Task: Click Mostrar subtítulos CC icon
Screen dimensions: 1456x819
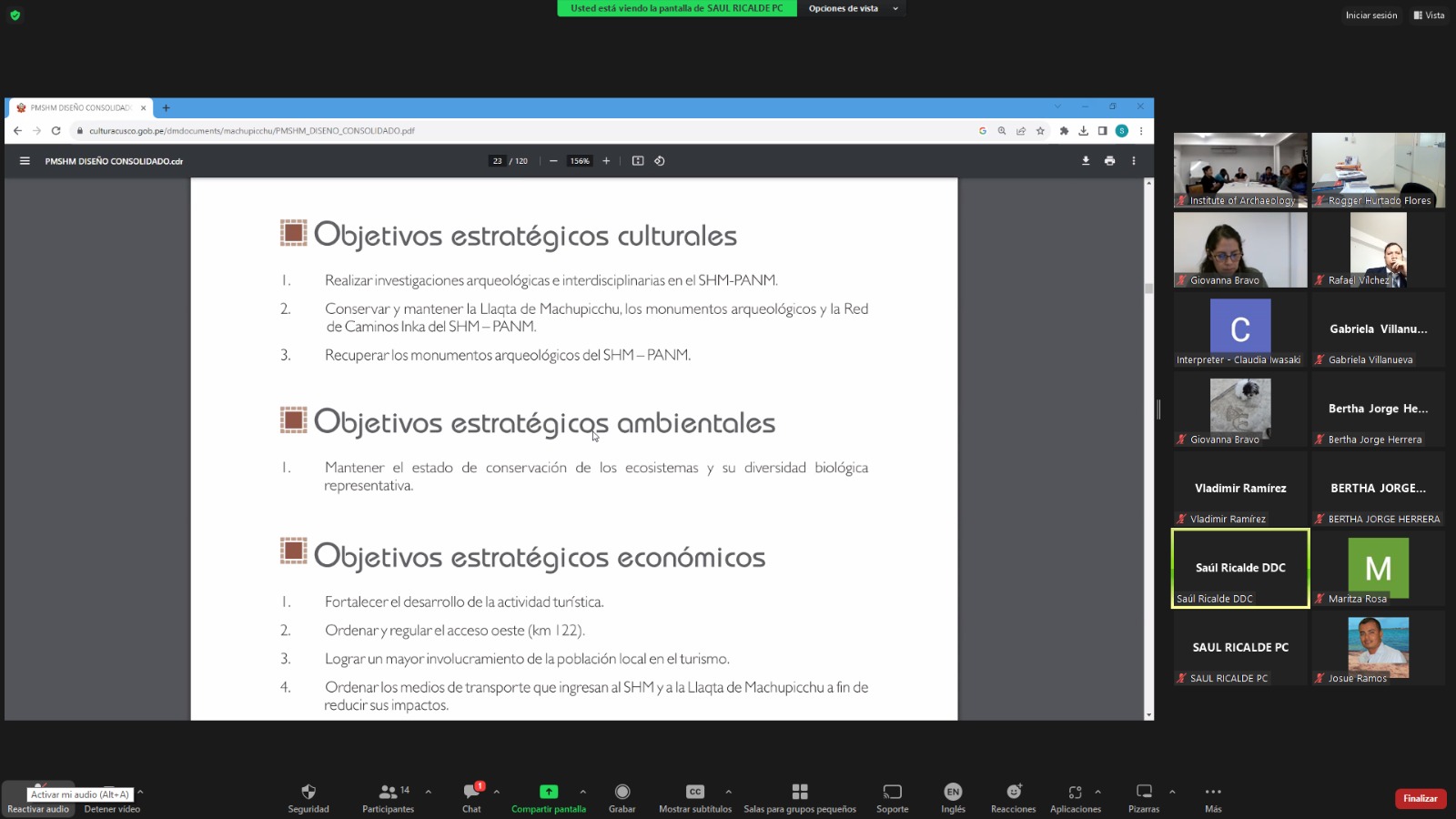Action: [695, 792]
